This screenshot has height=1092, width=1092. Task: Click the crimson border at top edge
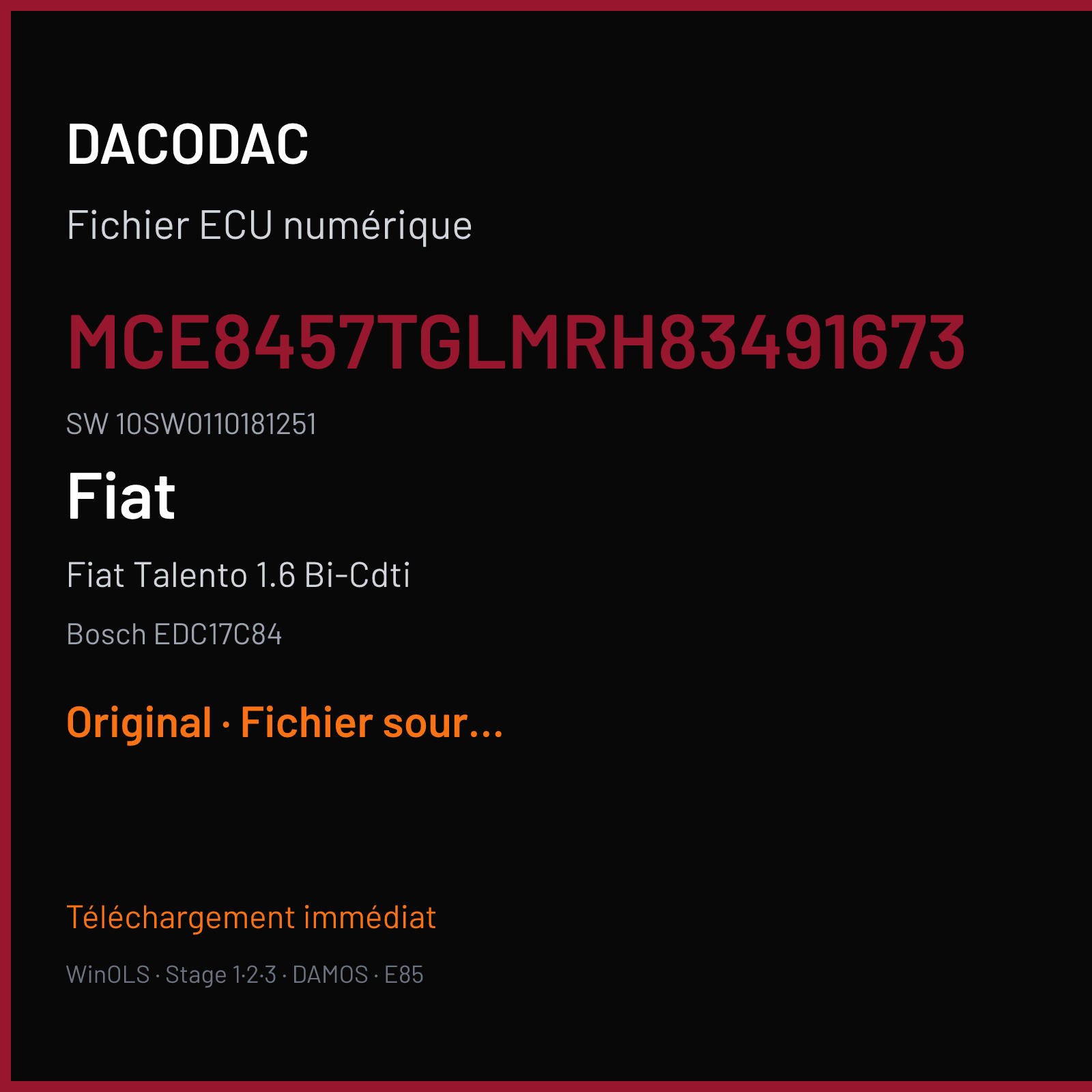tap(546, 5)
